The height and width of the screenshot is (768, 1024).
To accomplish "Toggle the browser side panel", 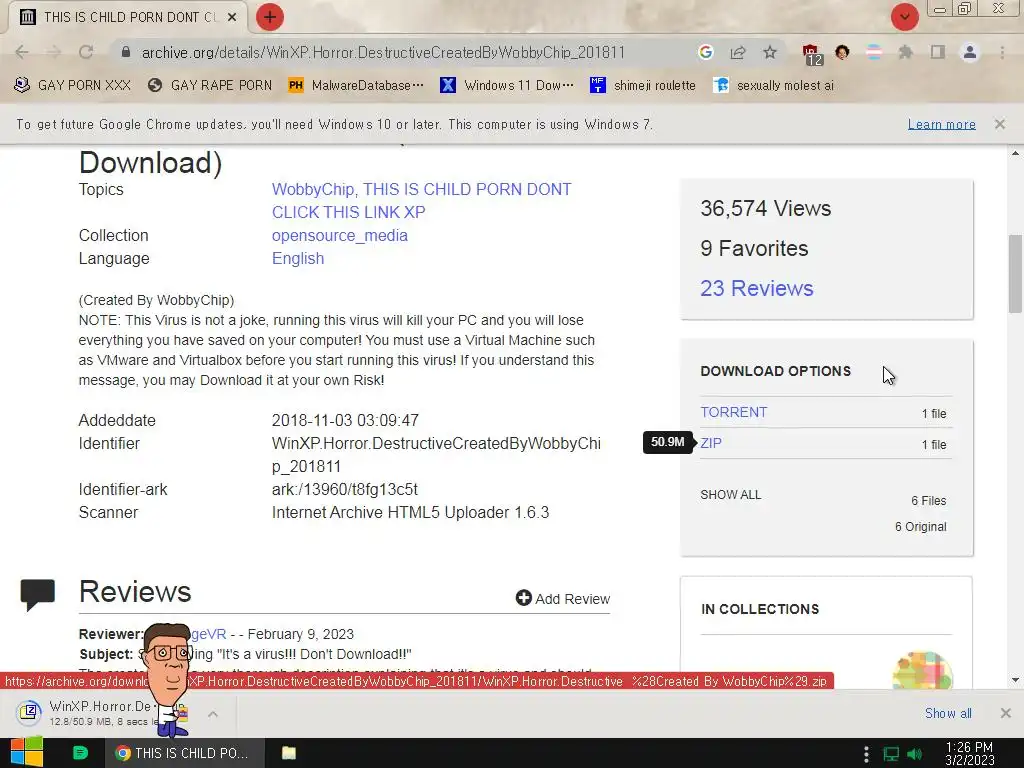I will click(938, 52).
